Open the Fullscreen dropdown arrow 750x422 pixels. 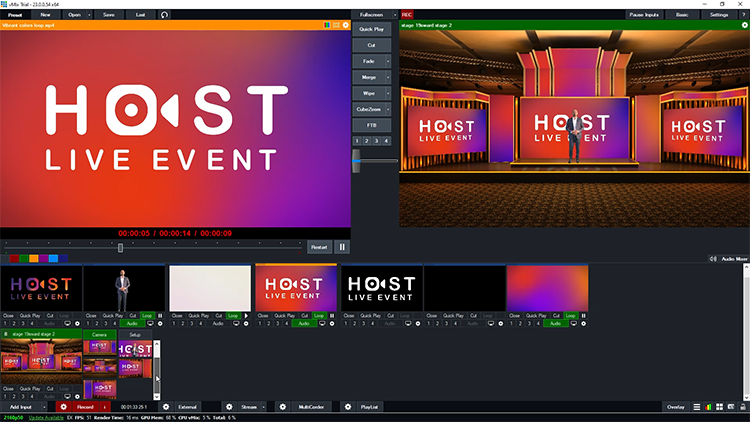coord(393,15)
